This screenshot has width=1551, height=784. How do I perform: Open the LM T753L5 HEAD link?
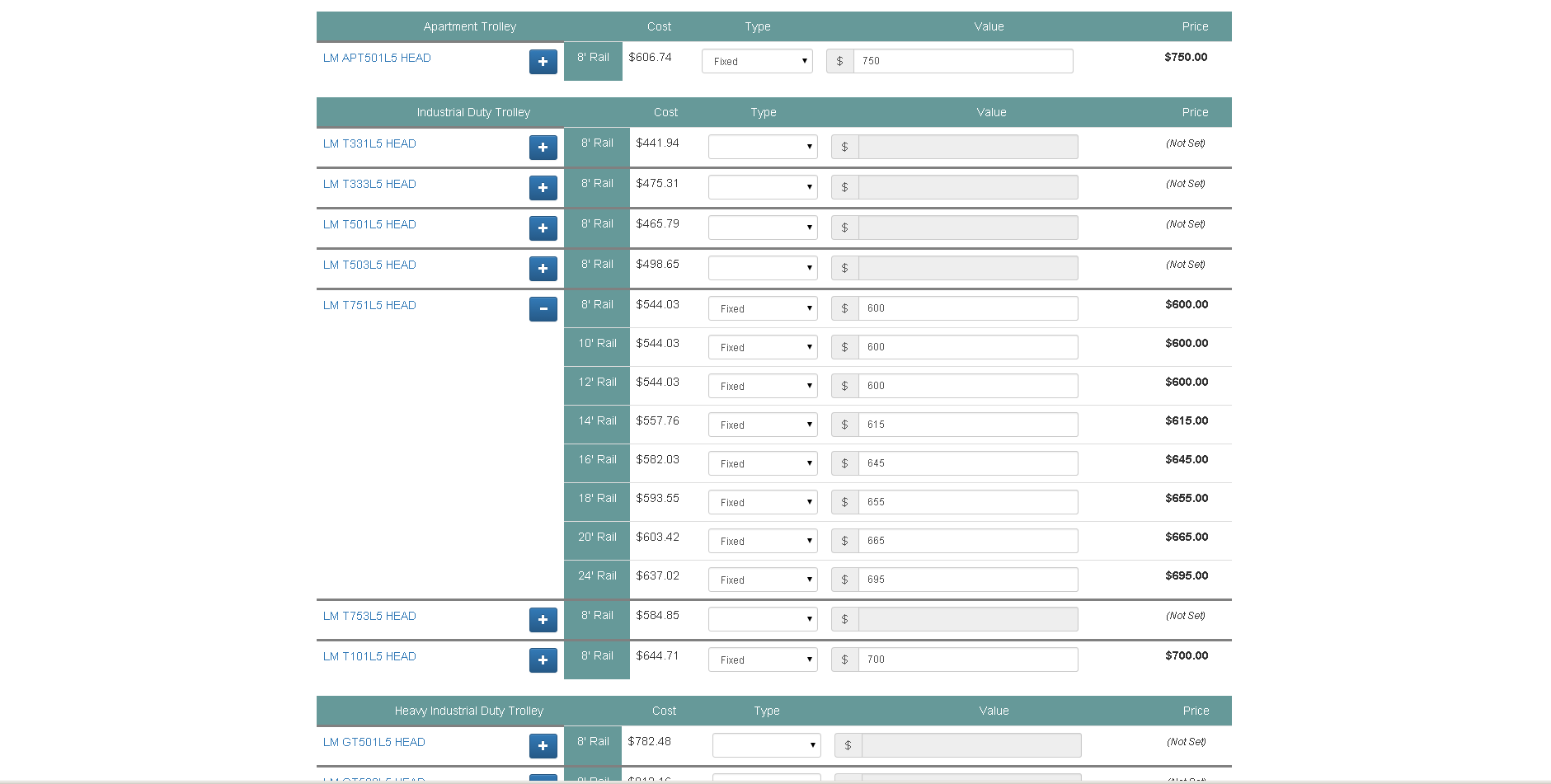pyautogui.click(x=369, y=616)
